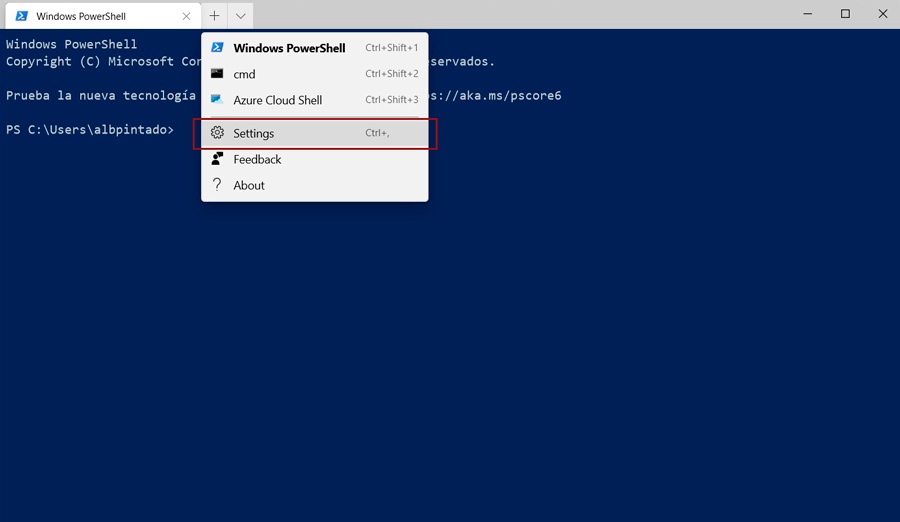This screenshot has height=522, width=900.
Task: Minimize the terminal window
Action: click(808, 14)
